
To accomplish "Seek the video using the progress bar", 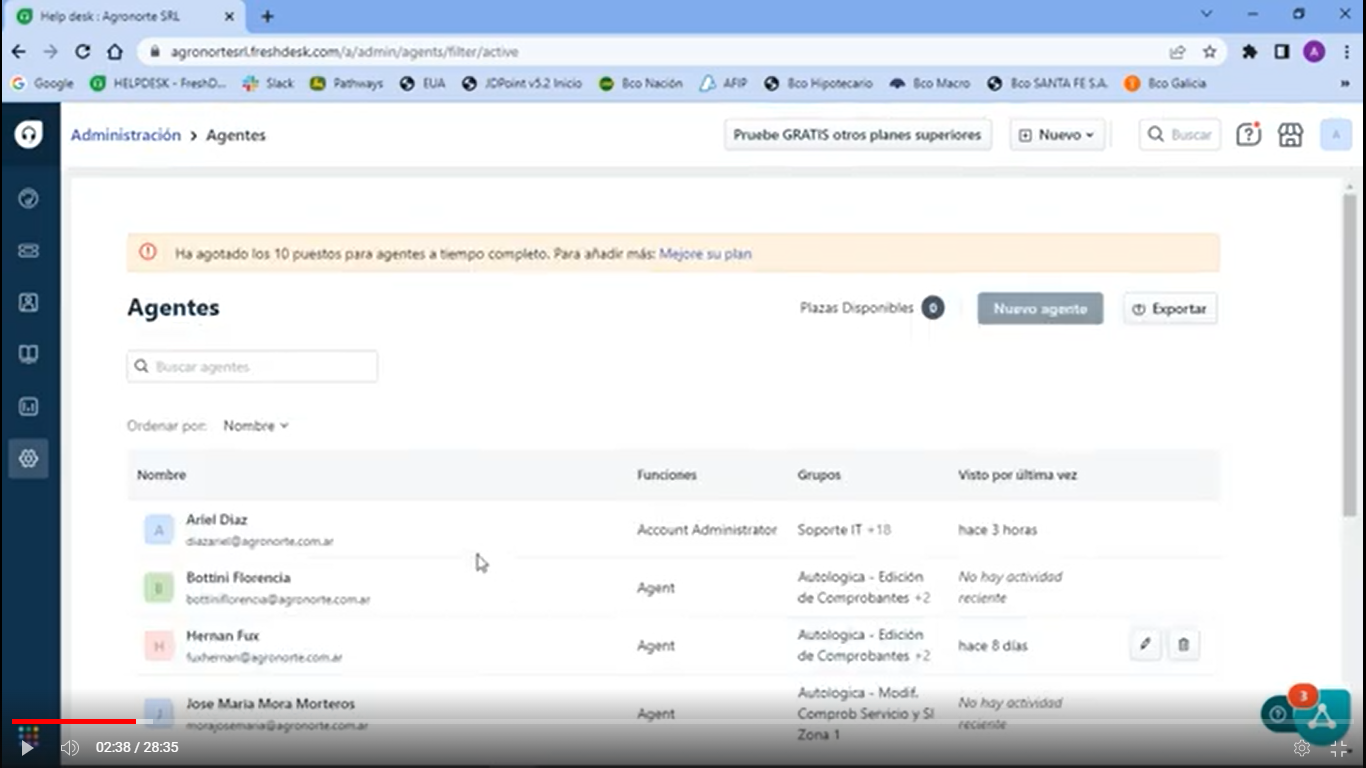I will 683,721.
